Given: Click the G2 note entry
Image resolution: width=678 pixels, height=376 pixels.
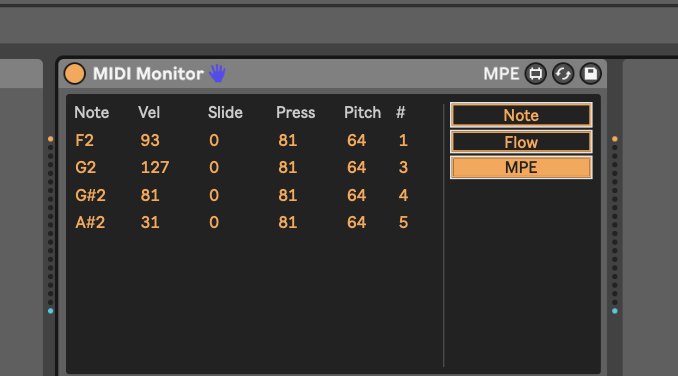Looking at the screenshot, I should 85,167.
